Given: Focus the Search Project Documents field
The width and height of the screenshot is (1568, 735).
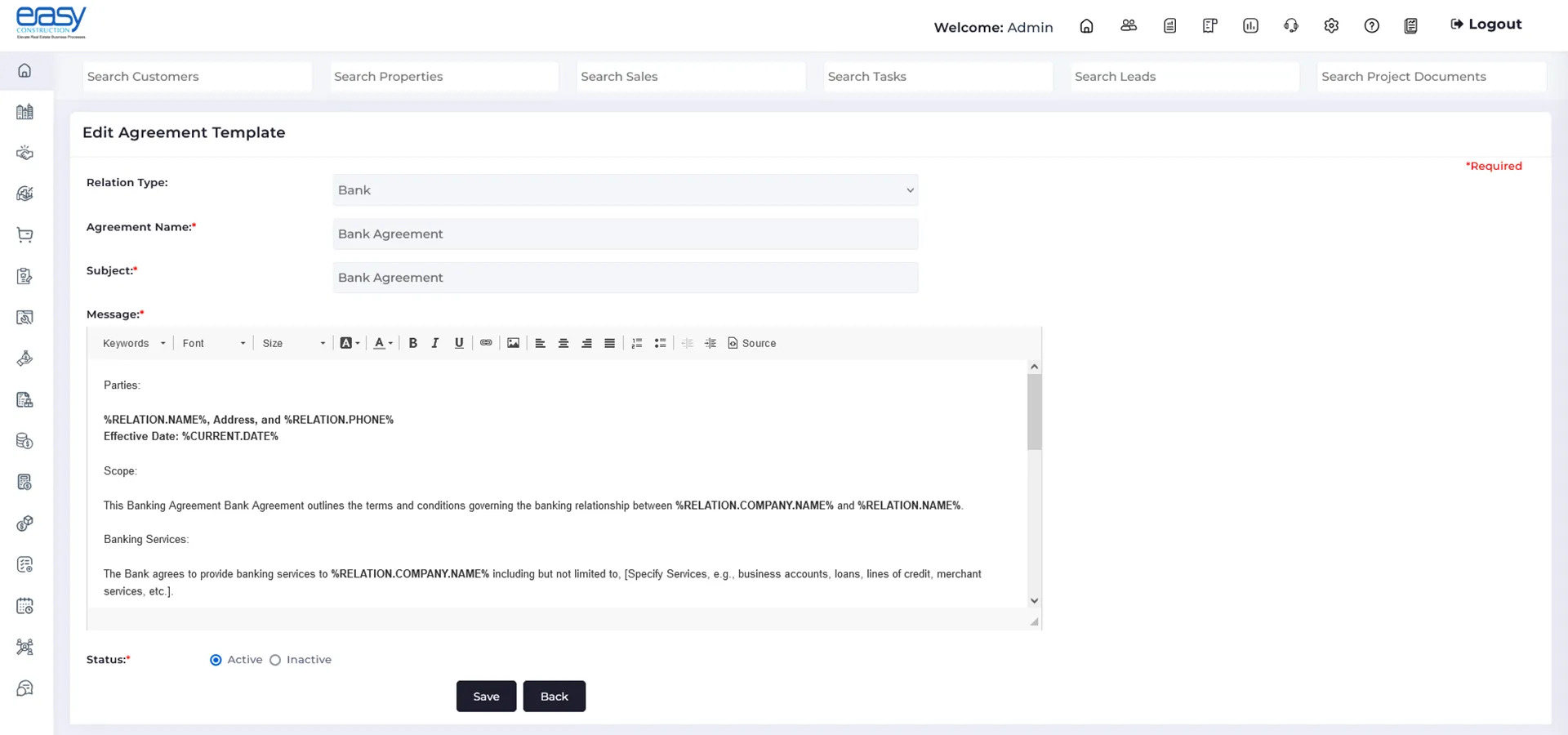Looking at the screenshot, I should click(x=1432, y=76).
